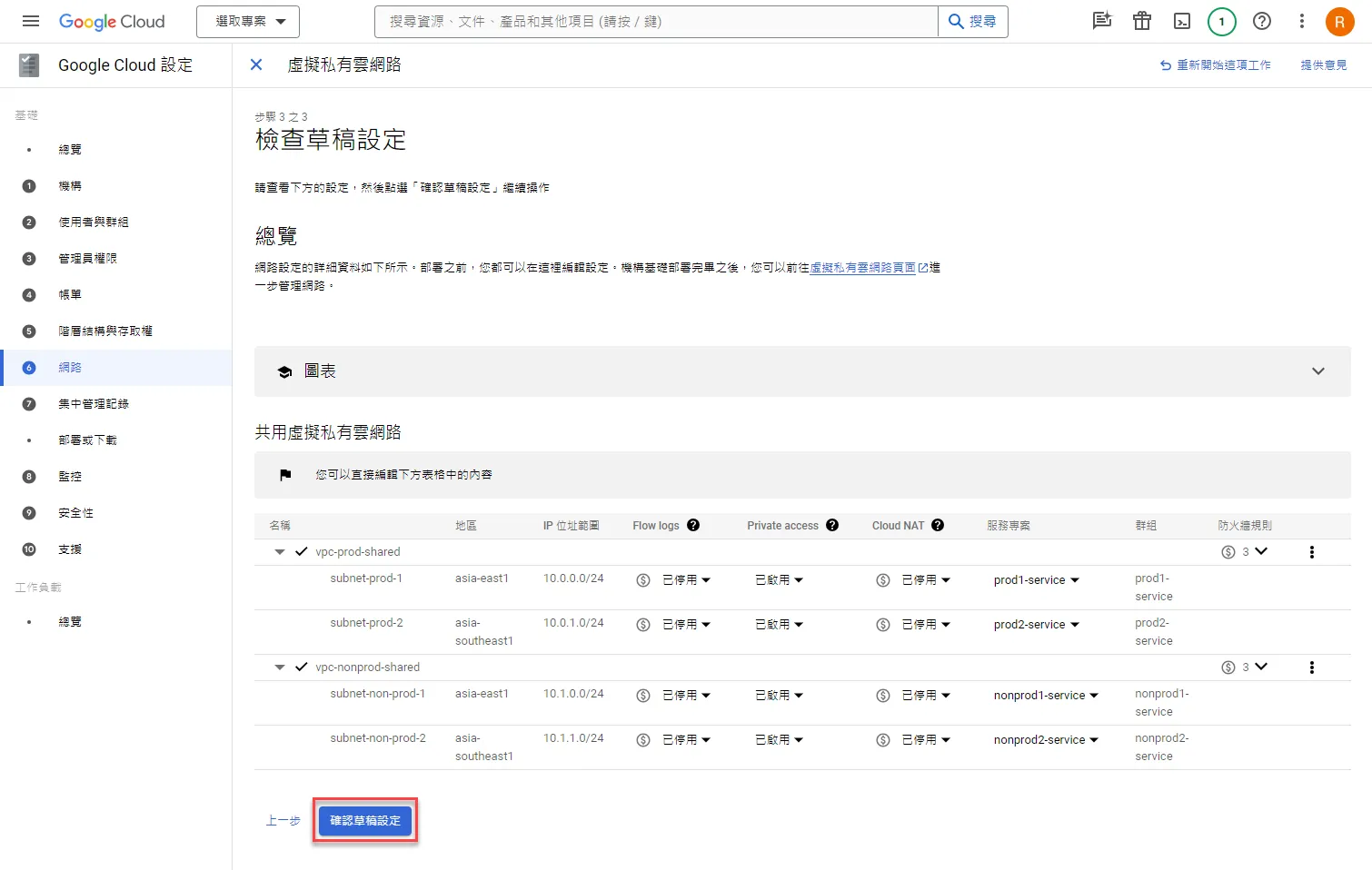The height and width of the screenshot is (870, 1372).
Task: Click the Google Cloud 設定 page icon
Action: [x=29, y=64]
